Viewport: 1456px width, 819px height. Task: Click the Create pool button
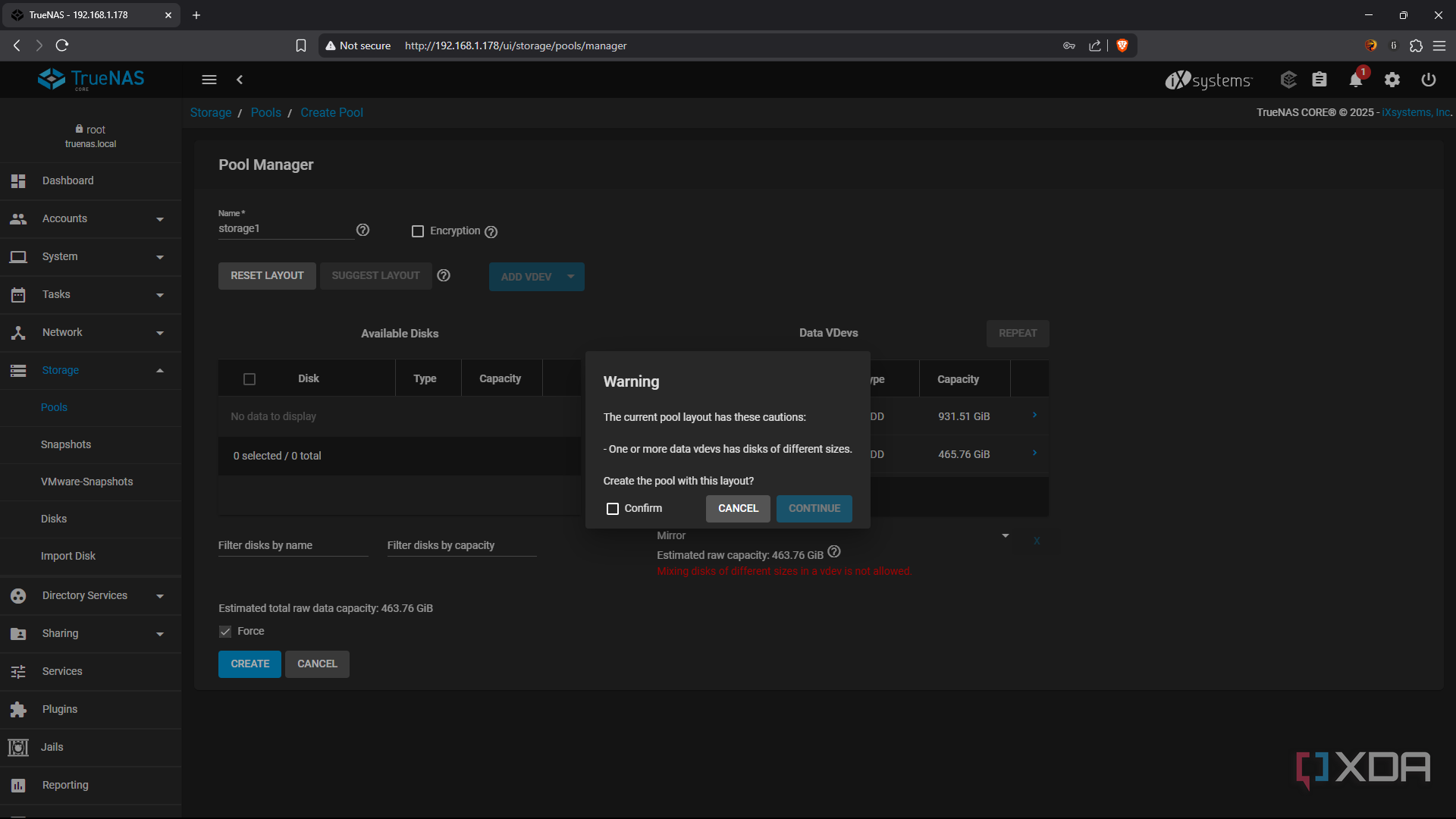click(x=249, y=664)
